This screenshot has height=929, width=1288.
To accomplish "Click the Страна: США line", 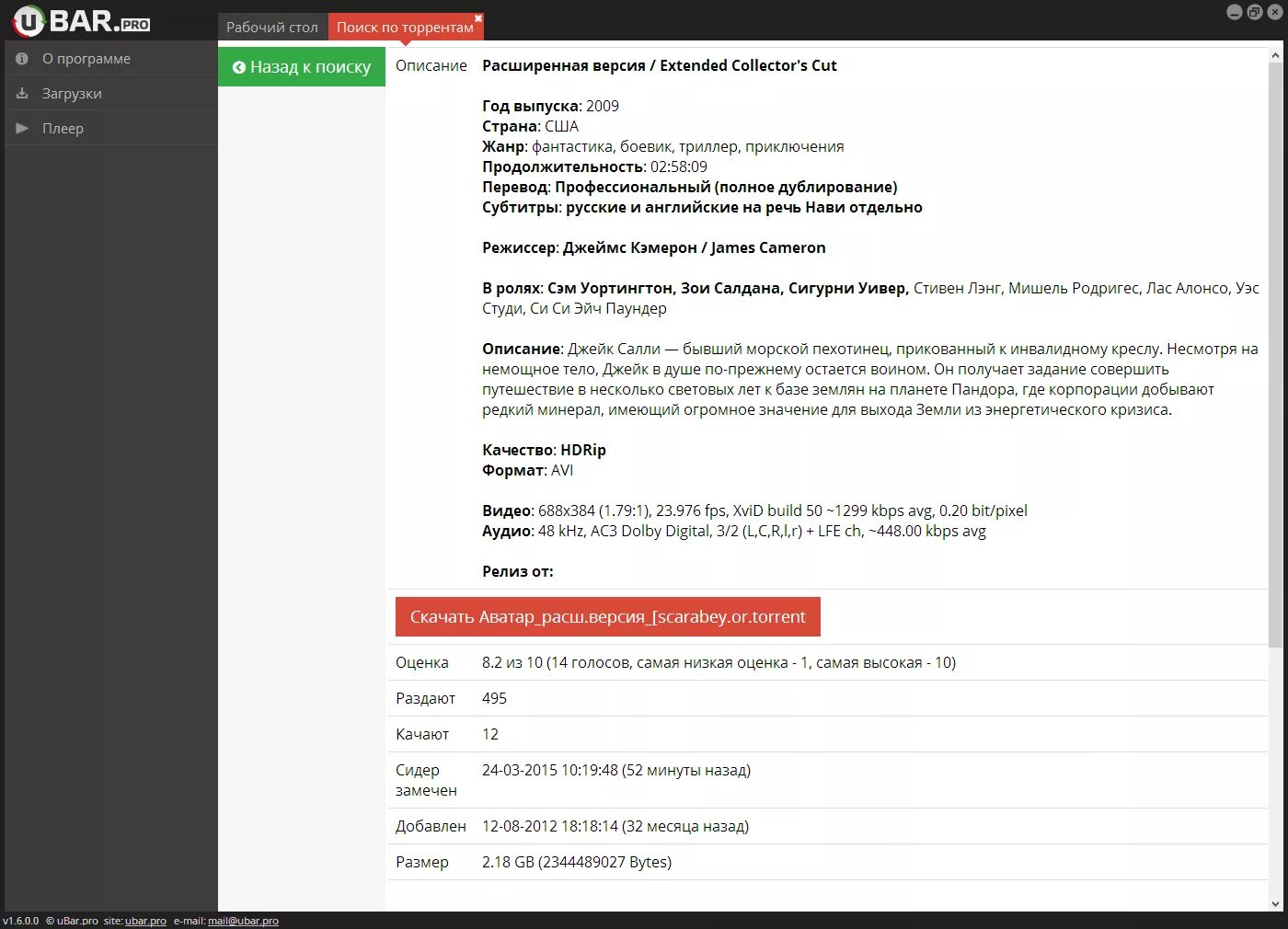I will tap(530, 126).
